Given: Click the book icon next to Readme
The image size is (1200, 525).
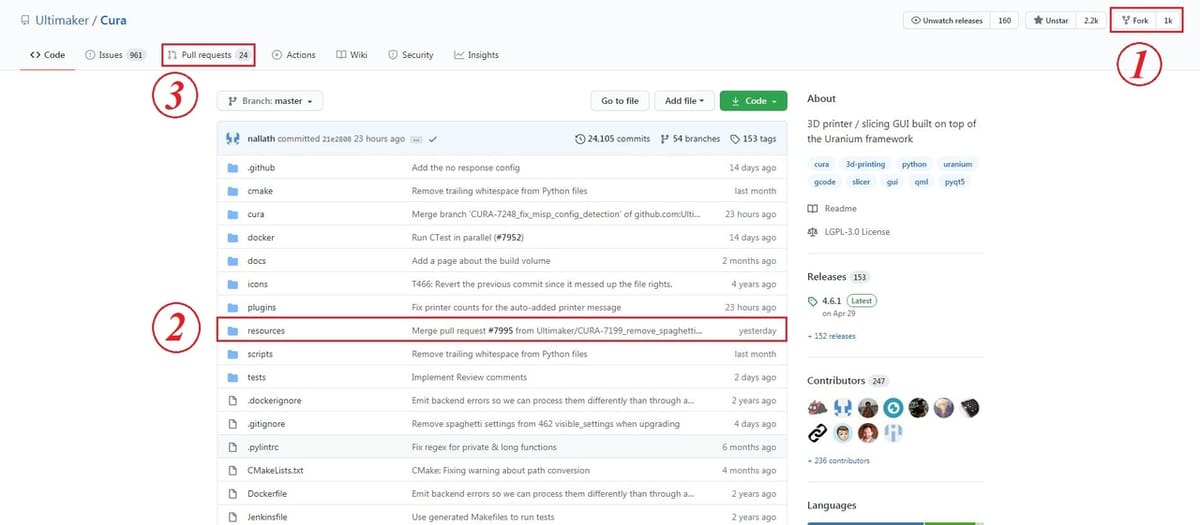Looking at the screenshot, I should [813, 208].
